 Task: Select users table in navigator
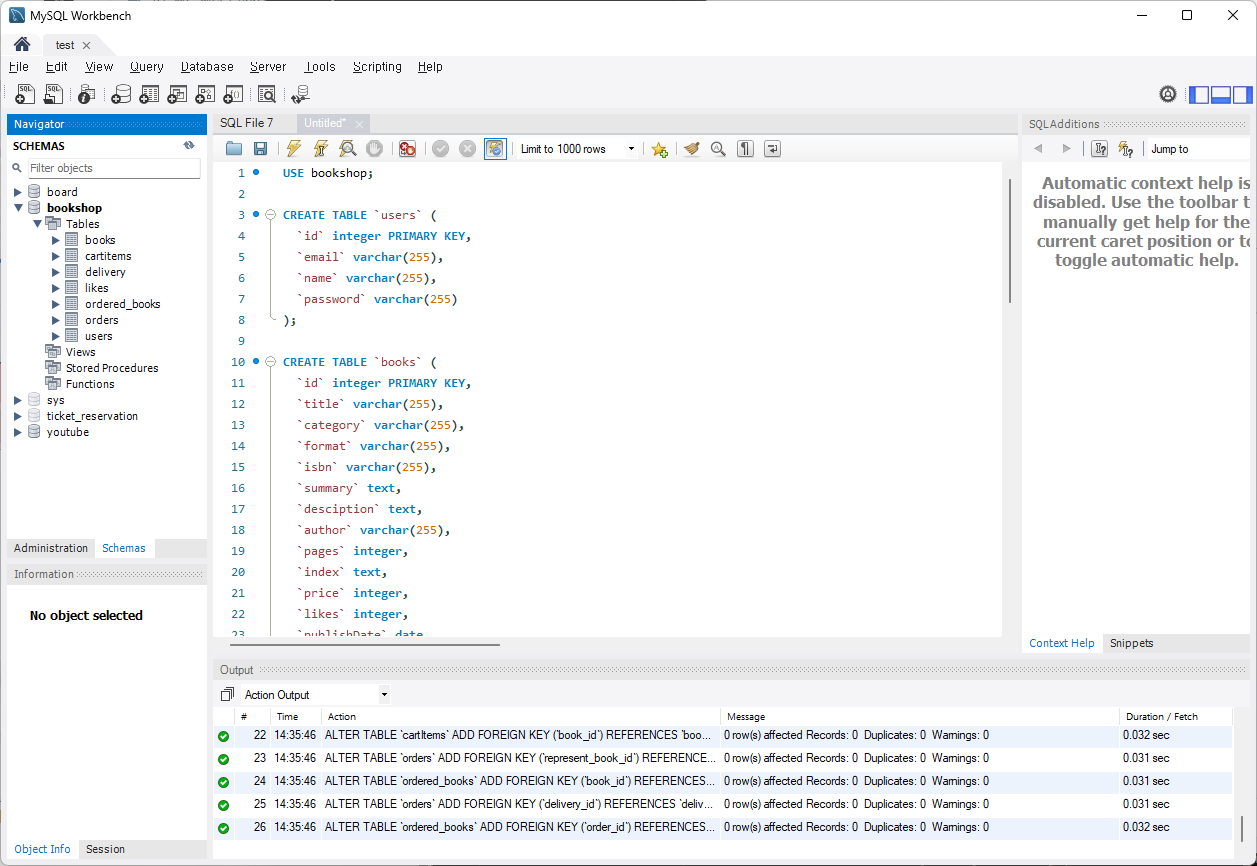click(x=99, y=336)
